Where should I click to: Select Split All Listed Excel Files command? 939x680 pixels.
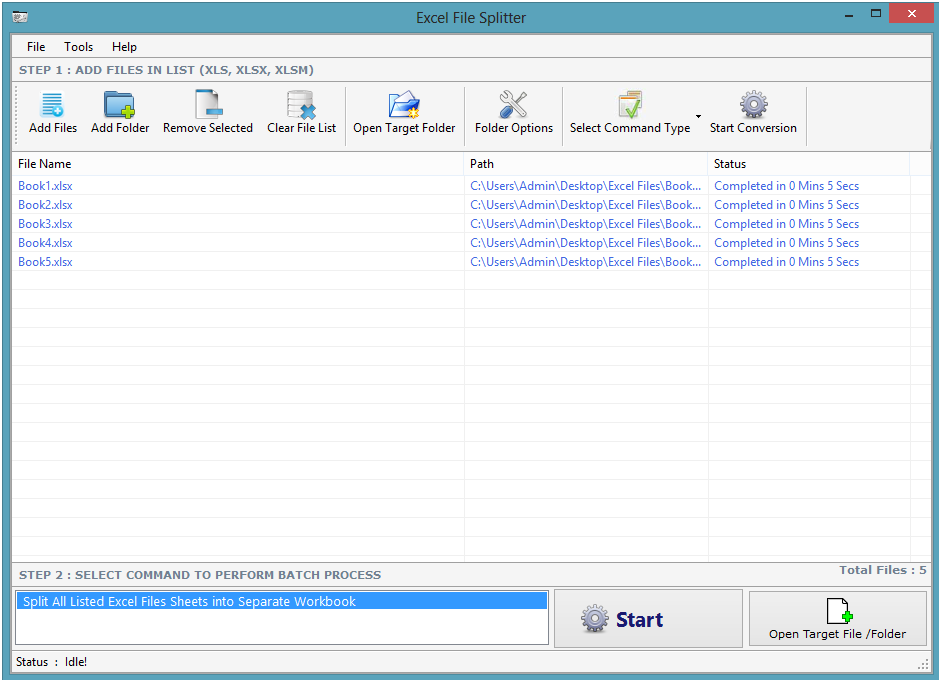coord(281,601)
